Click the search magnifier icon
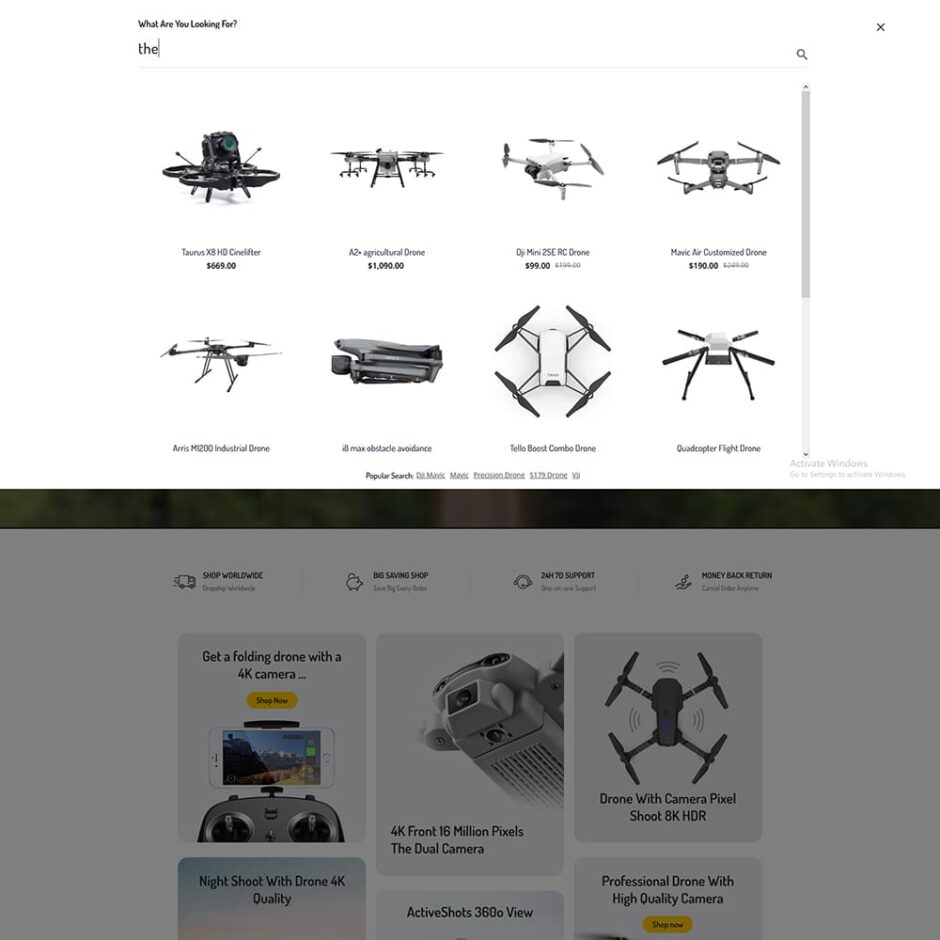This screenshot has height=940, width=940. click(x=802, y=55)
